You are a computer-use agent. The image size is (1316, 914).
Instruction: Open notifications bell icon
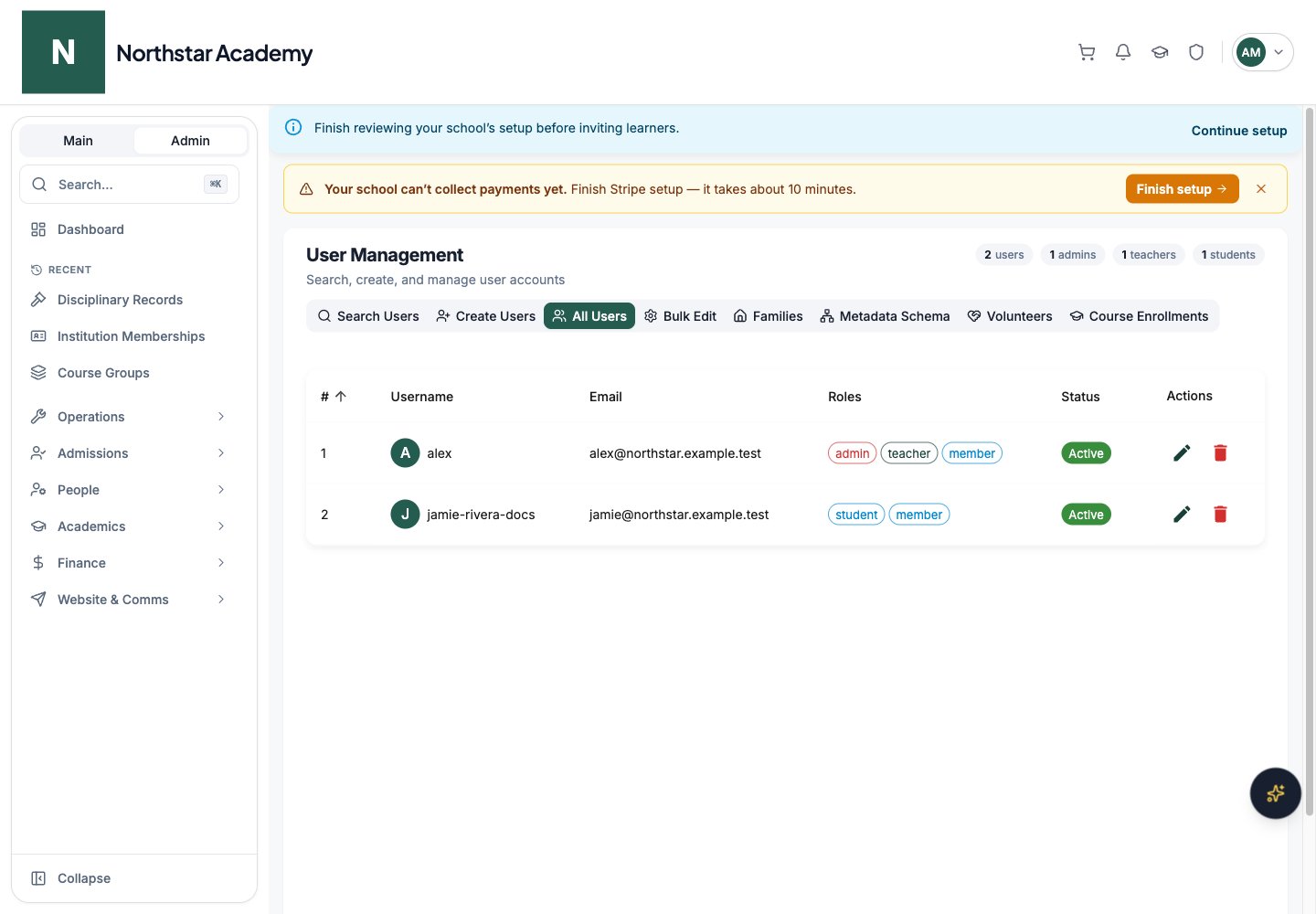(x=1123, y=52)
